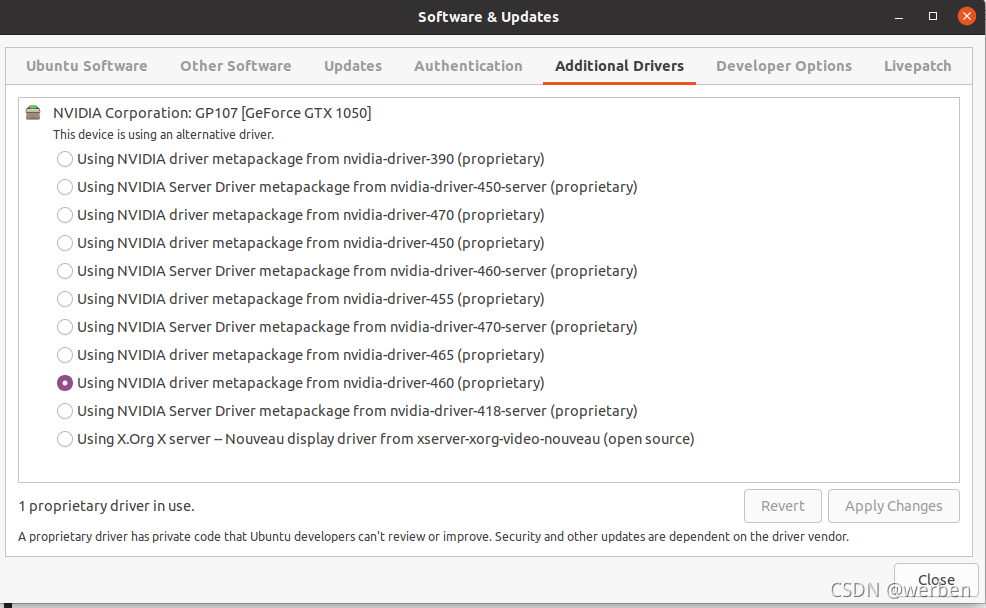Viewport: 986px width, 608px height.
Task: Close window with the orange X button
Action: [x=967, y=16]
